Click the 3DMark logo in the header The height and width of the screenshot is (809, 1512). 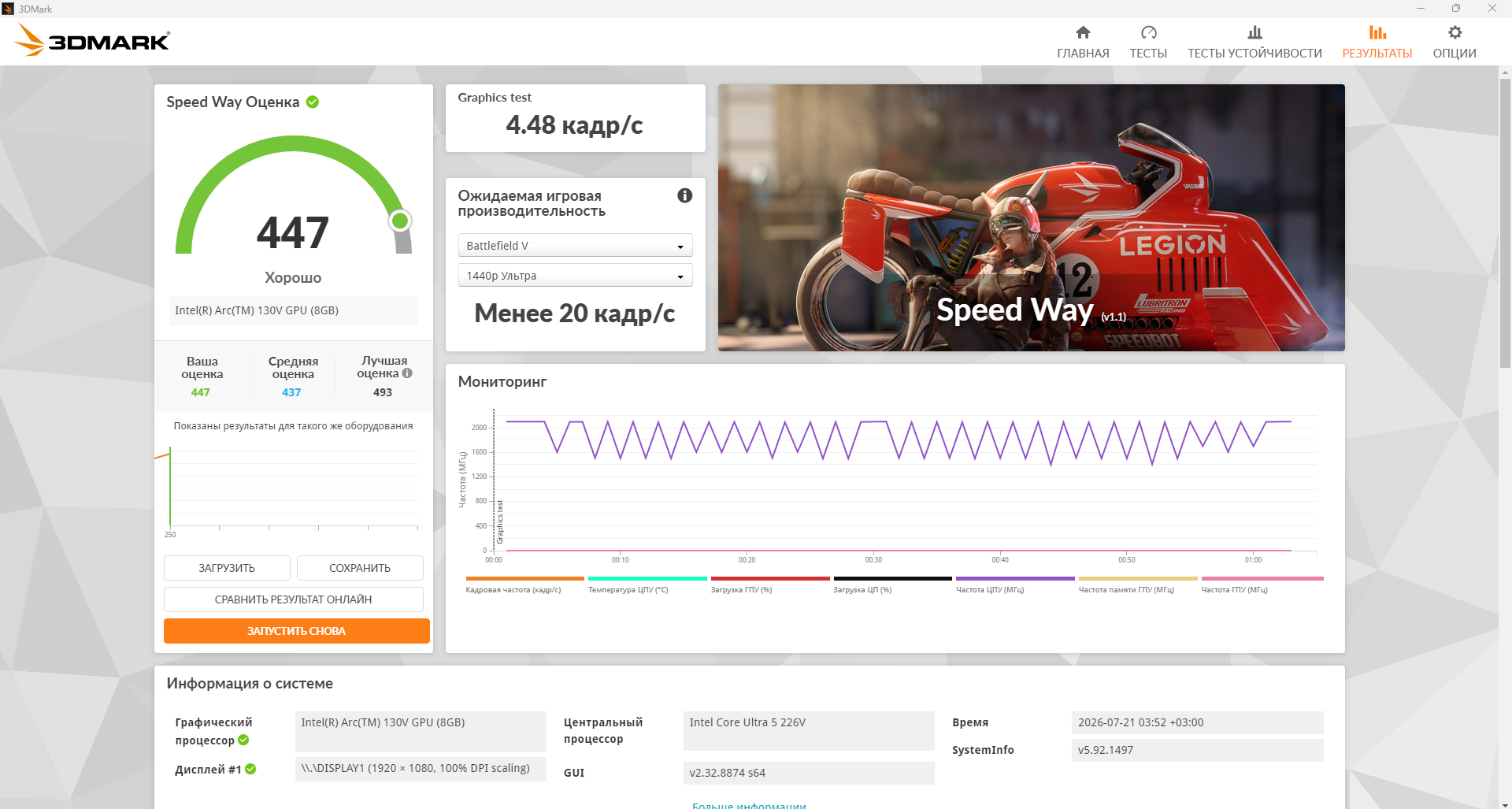point(93,40)
